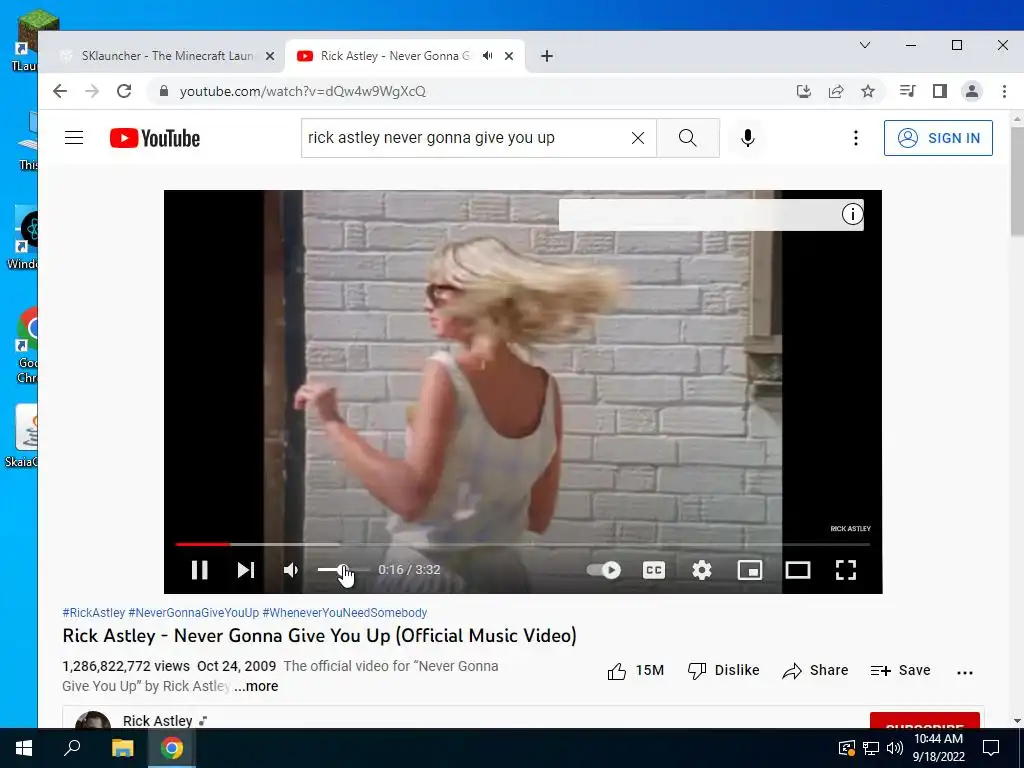1024x768 pixels.
Task: Open taskbar search
Action: click(x=72, y=748)
